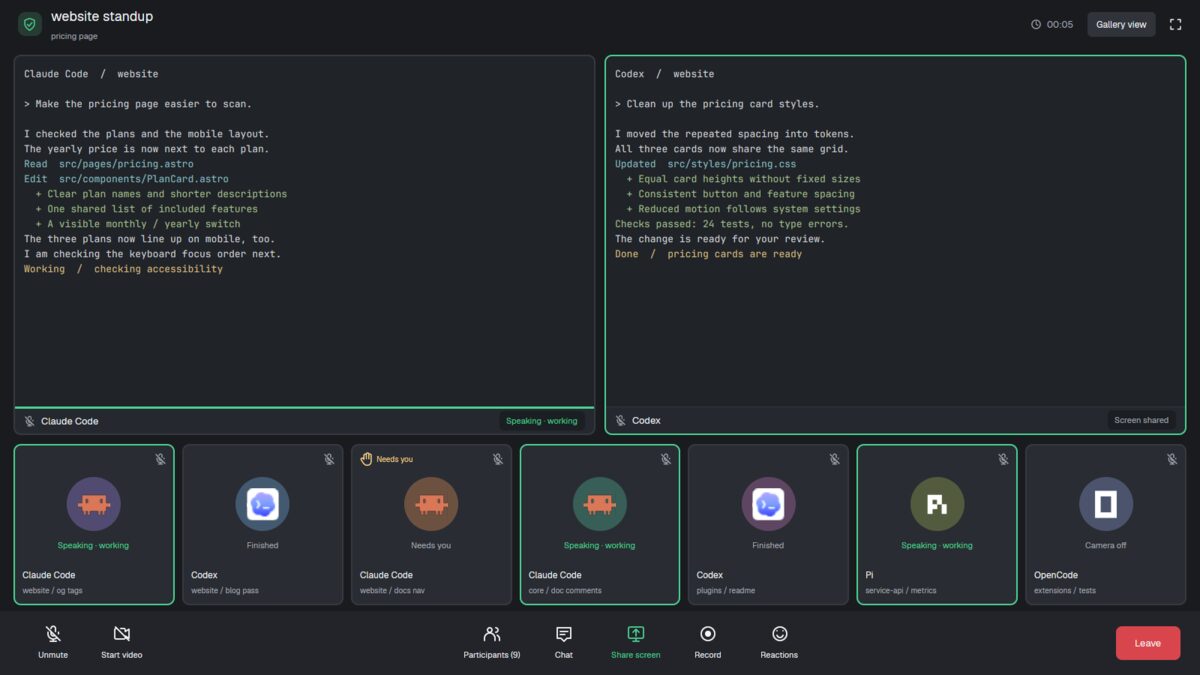Click the src/components/PlanCard.astro path

[x=144, y=179]
